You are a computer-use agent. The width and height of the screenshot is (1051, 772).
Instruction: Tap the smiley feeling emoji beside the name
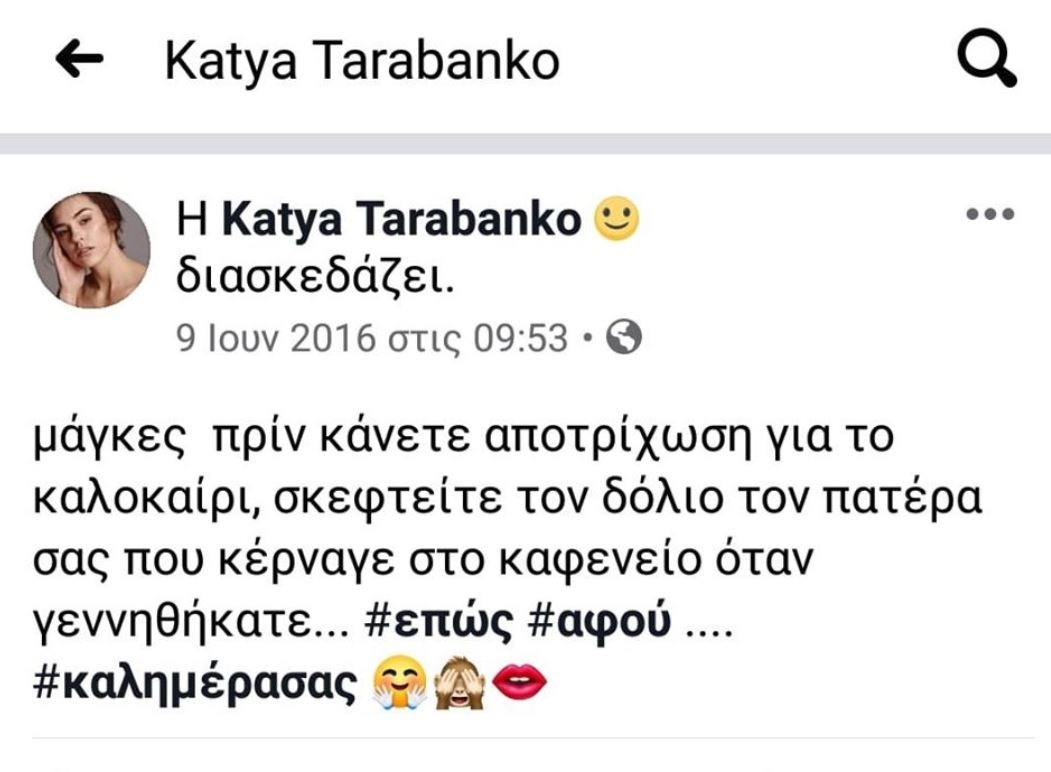pyautogui.click(x=617, y=218)
